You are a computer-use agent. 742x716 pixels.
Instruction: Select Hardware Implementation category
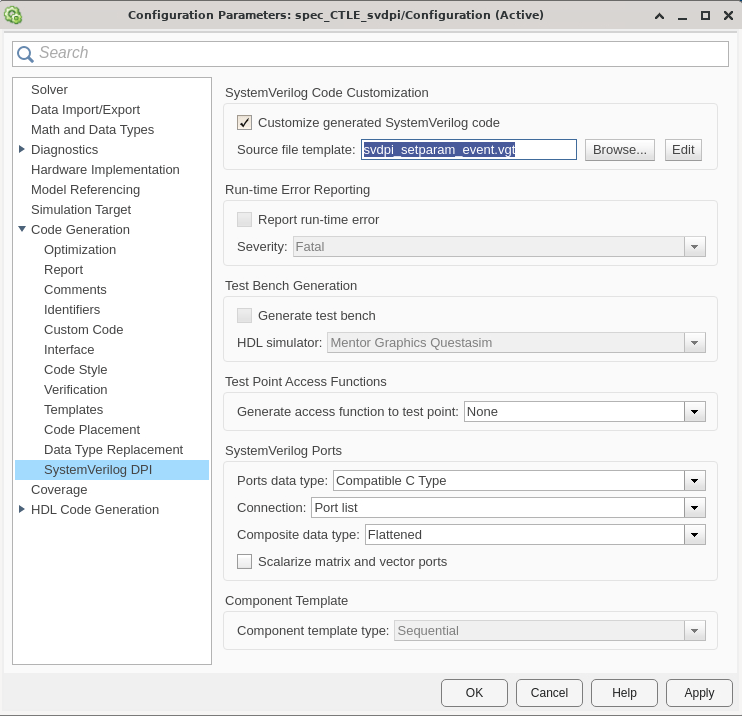point(105,170)
